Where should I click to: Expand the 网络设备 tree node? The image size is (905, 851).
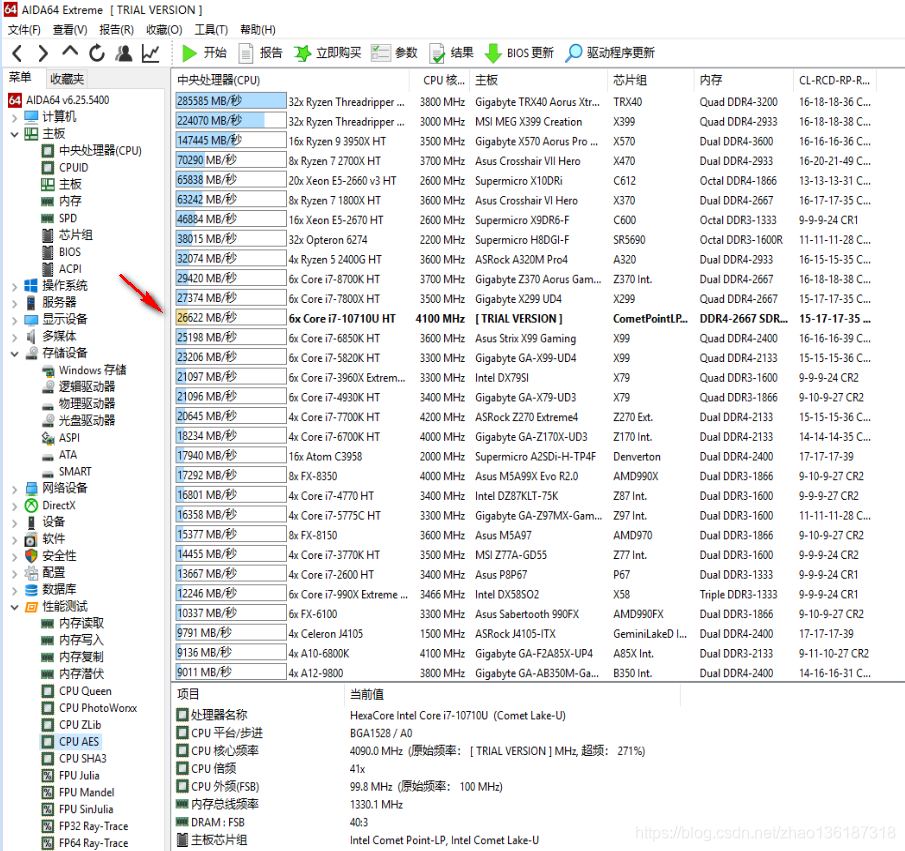[14, 489]
